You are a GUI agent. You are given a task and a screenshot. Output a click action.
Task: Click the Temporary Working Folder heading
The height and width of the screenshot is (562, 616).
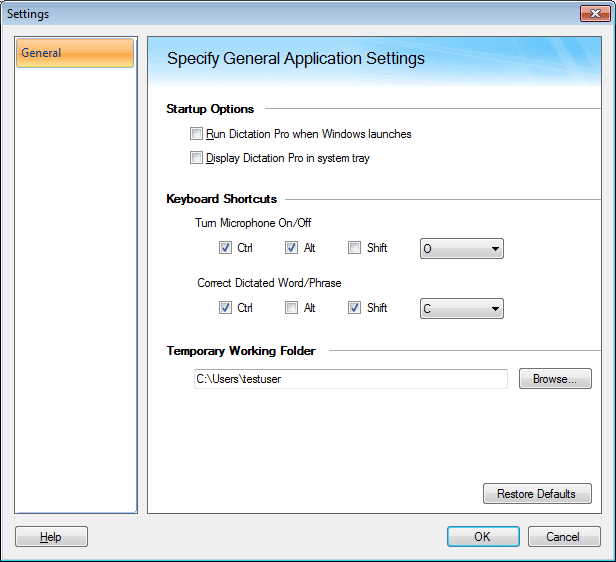click(241, 351)
